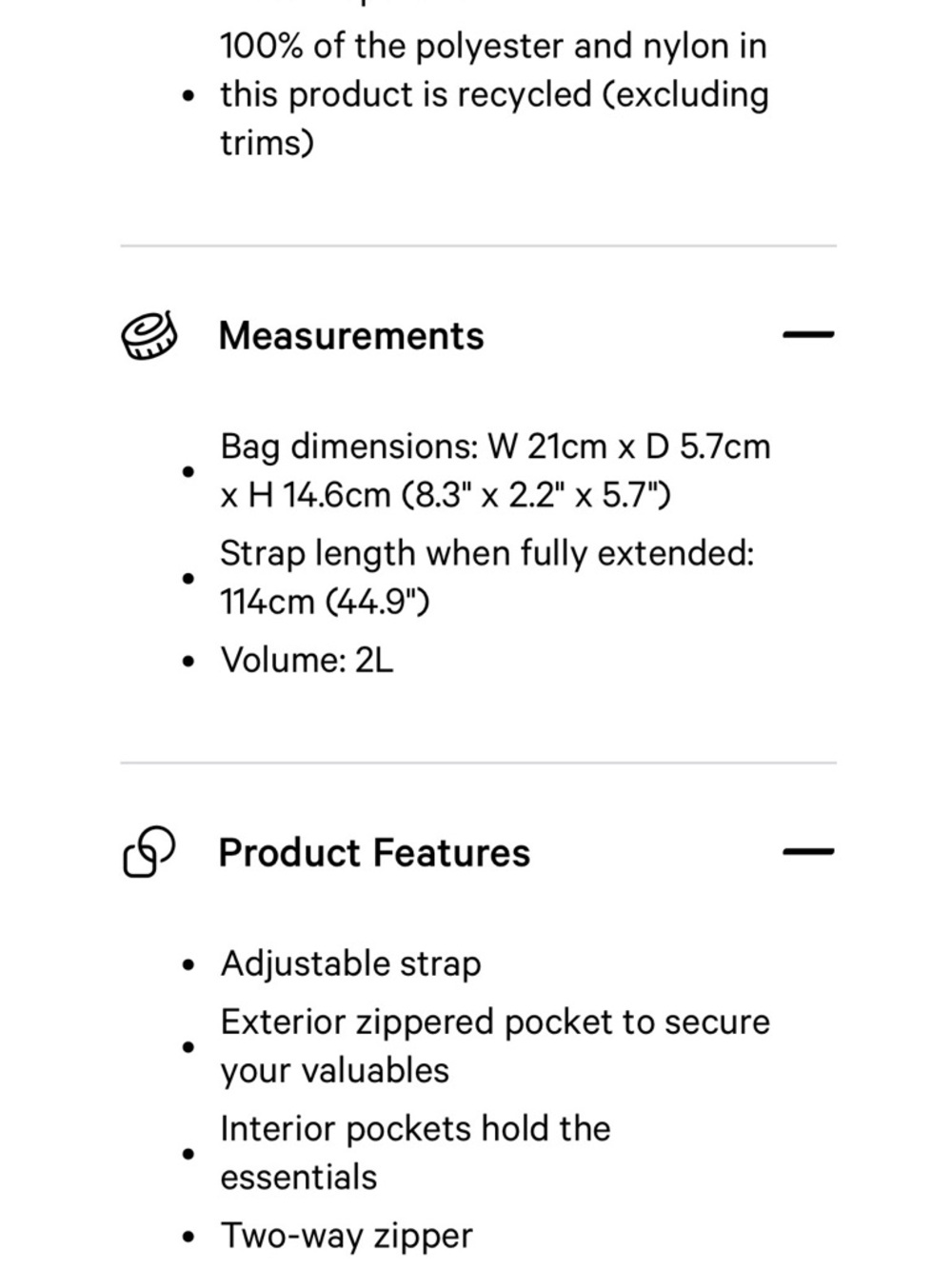The height and width of the screenshot is (1269, 952).
Task: Collapse the Measurements section
Action: click(808, 335)
